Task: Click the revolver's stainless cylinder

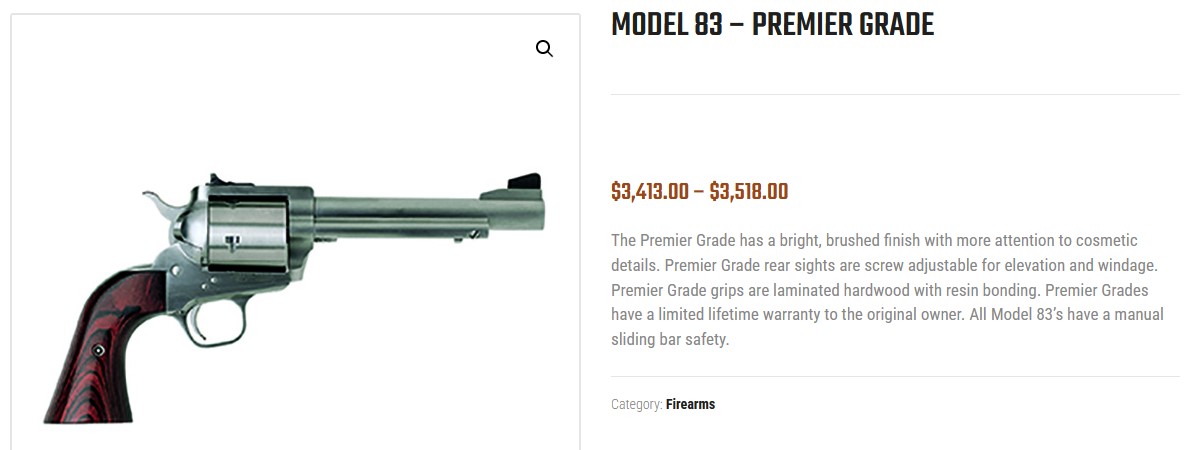Action: point(245,234)
